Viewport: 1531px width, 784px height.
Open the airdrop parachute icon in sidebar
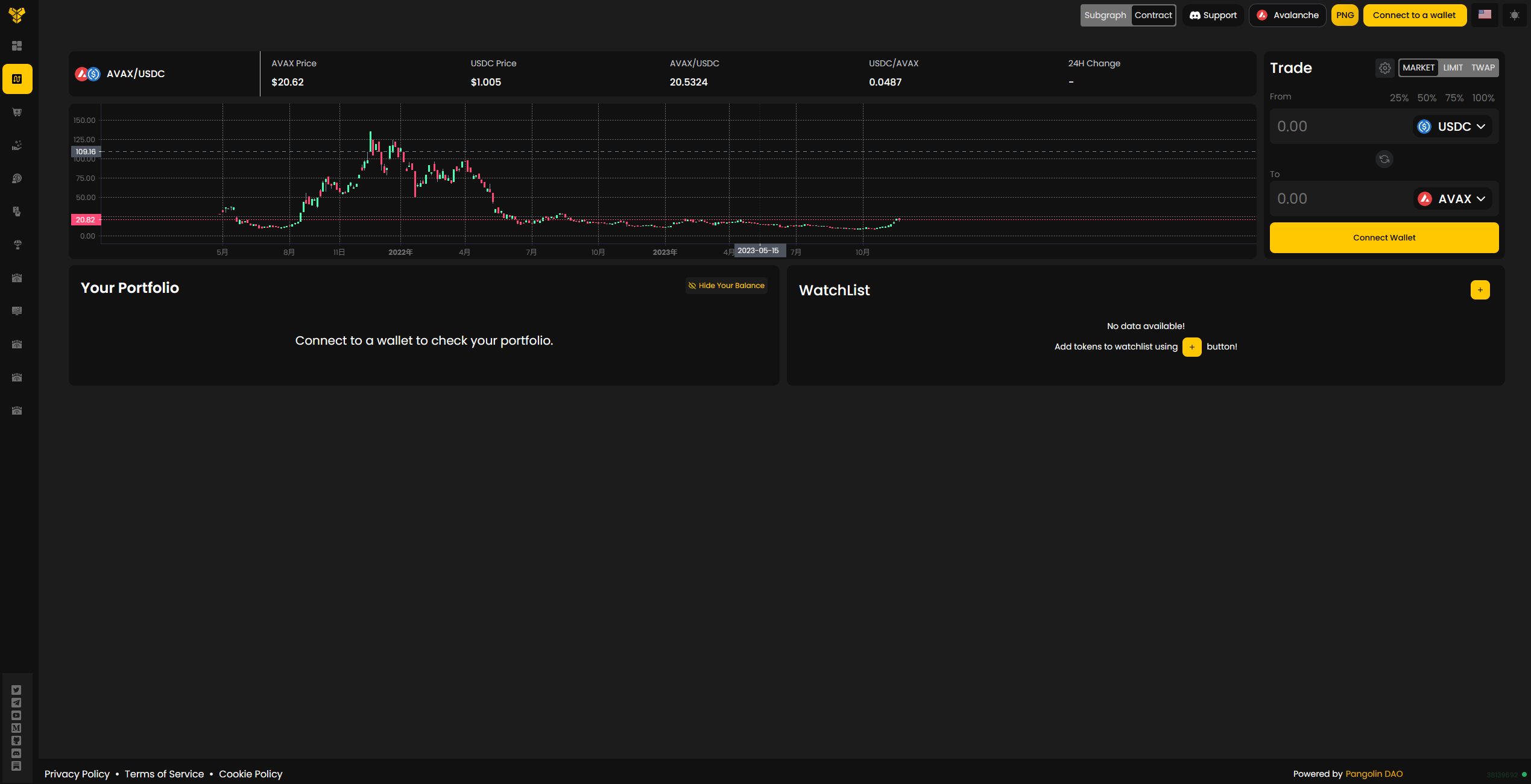(17, 245)
